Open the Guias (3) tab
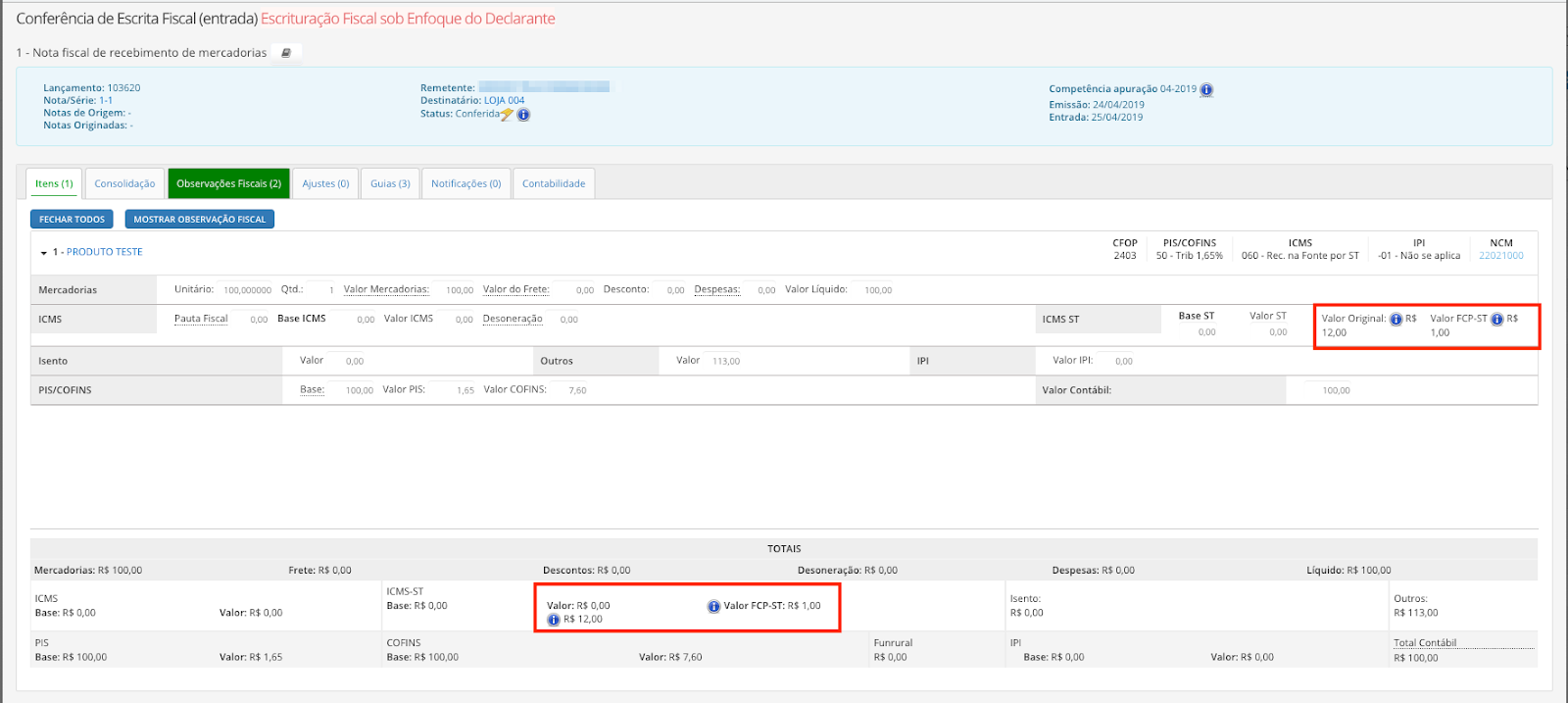The height and width of the screenshot is (703, 1568). click(x=390, y=183)
